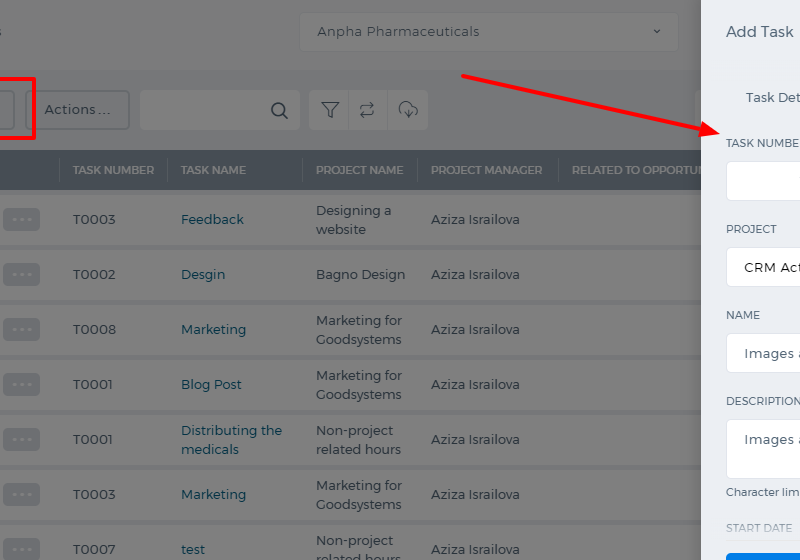Open row menu for Blog Post
800x560 pixels.
pos(21,385)
